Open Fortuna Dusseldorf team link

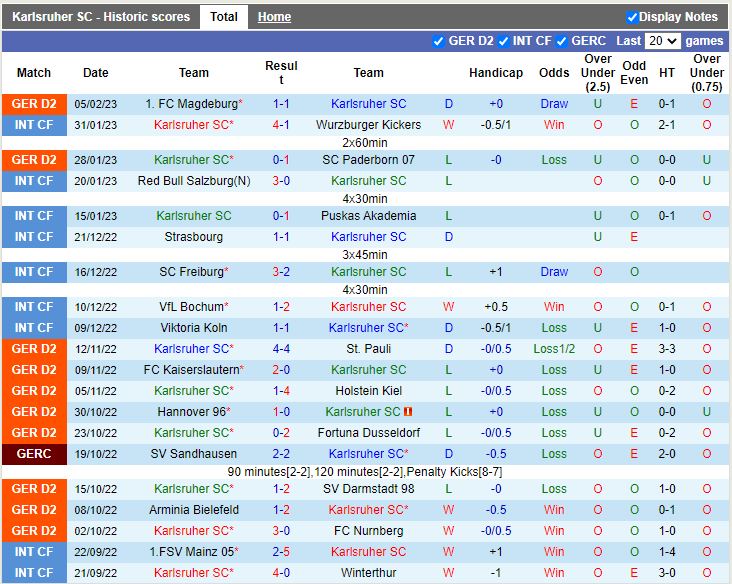(368, 433)
